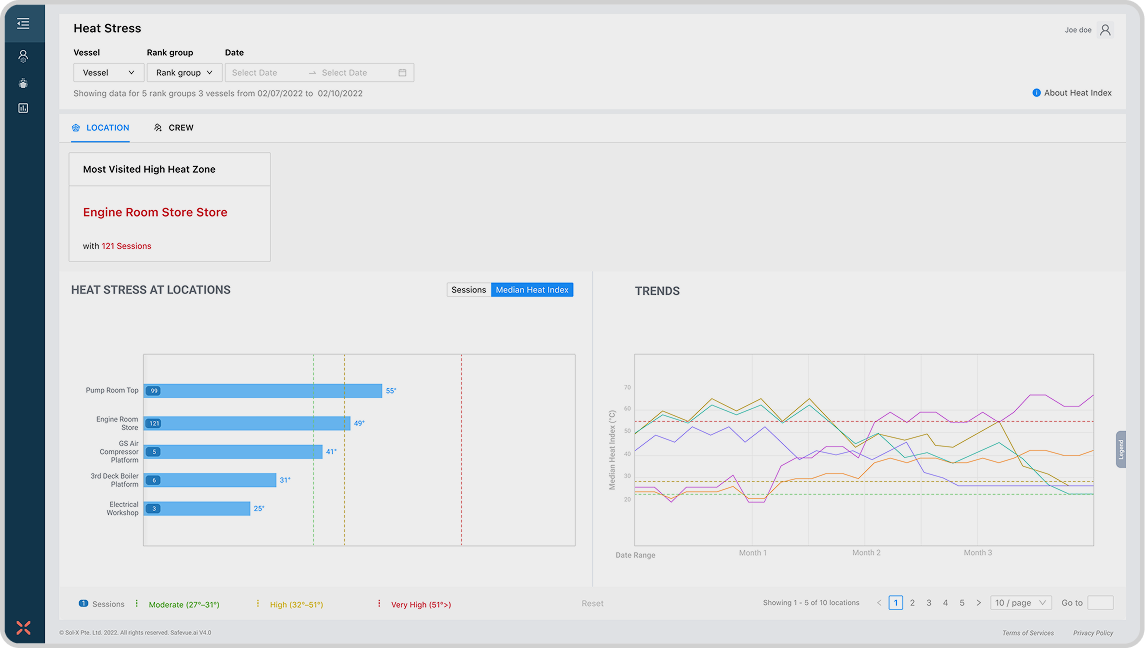Image resolution: width=1145 pixels, height=648 pixels.
Task: Expand the Vessel dropdown
Action: coord(108,73)
